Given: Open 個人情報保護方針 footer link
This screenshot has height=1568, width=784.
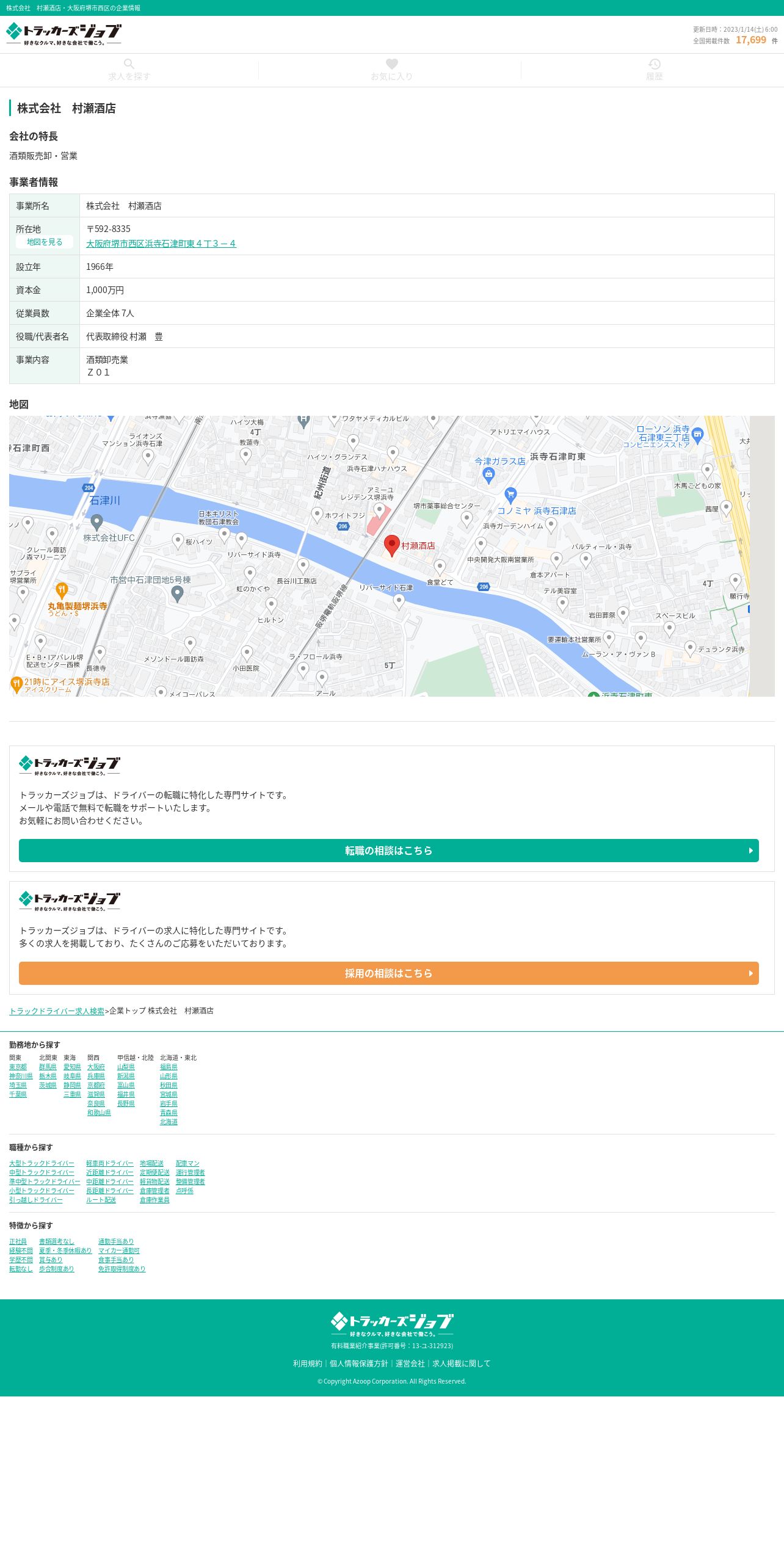Looking at the screenshot, I should 358,1363.
